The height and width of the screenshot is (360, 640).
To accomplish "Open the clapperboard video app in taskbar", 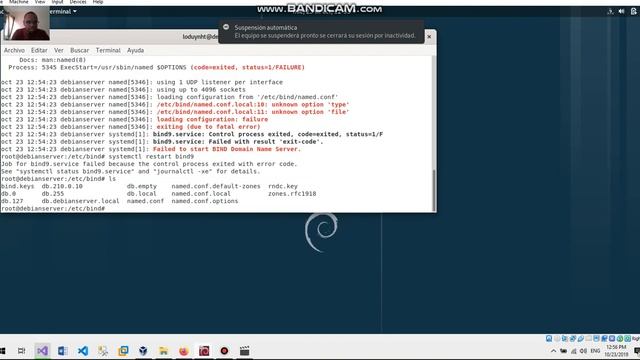I will point(244,351).
